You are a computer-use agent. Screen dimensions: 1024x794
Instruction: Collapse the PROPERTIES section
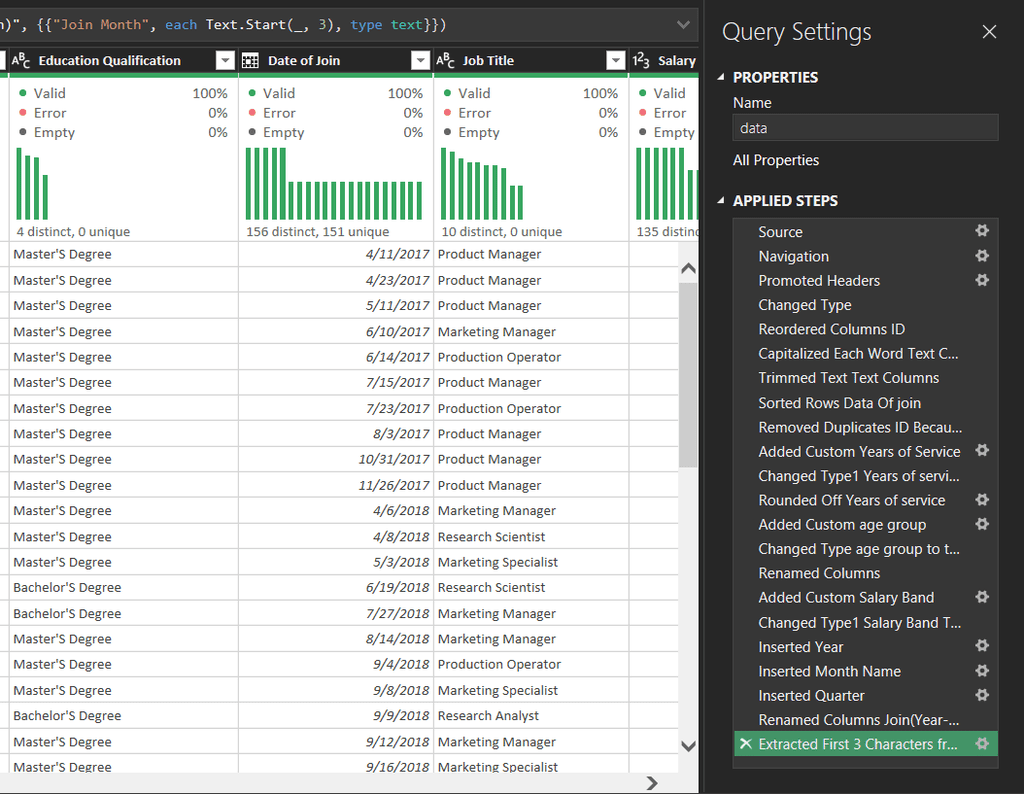tap(721, 77)
